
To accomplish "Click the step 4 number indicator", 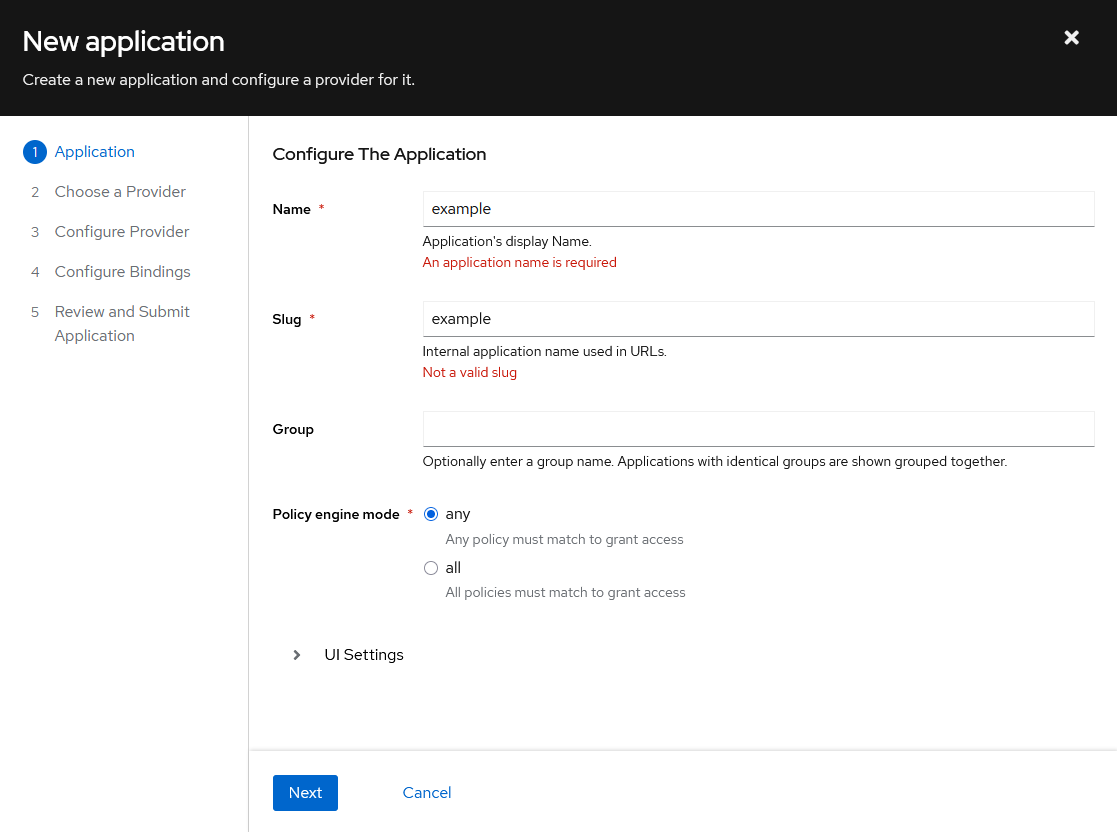I will 34,271.
